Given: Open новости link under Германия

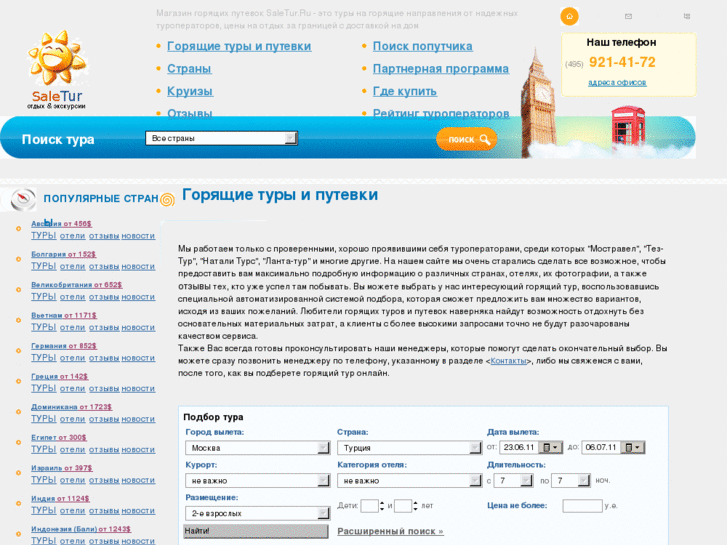Looking at the screenshot, I should 138,358.
